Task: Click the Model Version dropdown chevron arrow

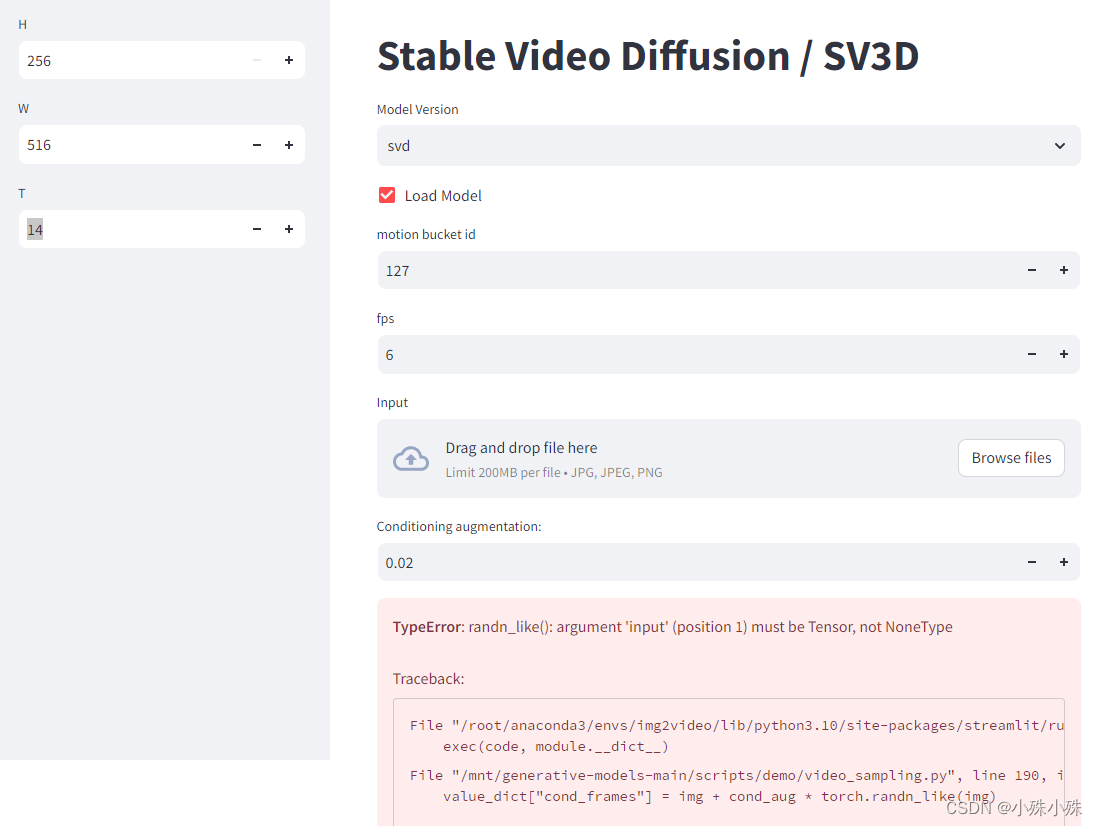Action: 1059,146
